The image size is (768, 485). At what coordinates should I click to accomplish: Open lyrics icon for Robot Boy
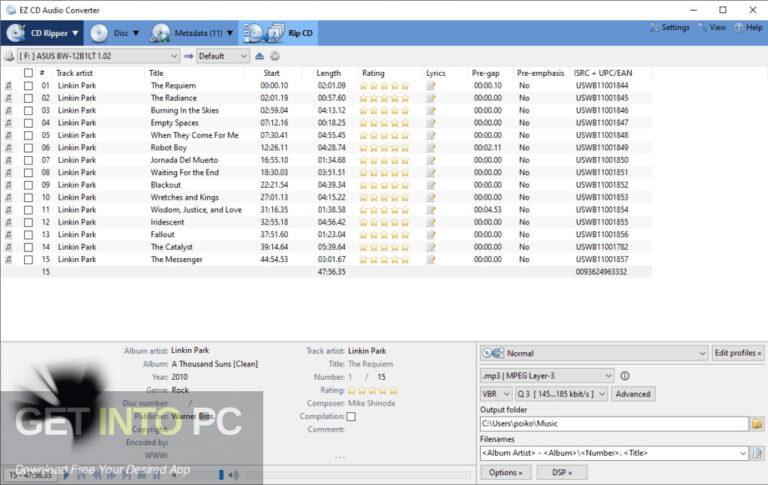click(x=431, y=148)
